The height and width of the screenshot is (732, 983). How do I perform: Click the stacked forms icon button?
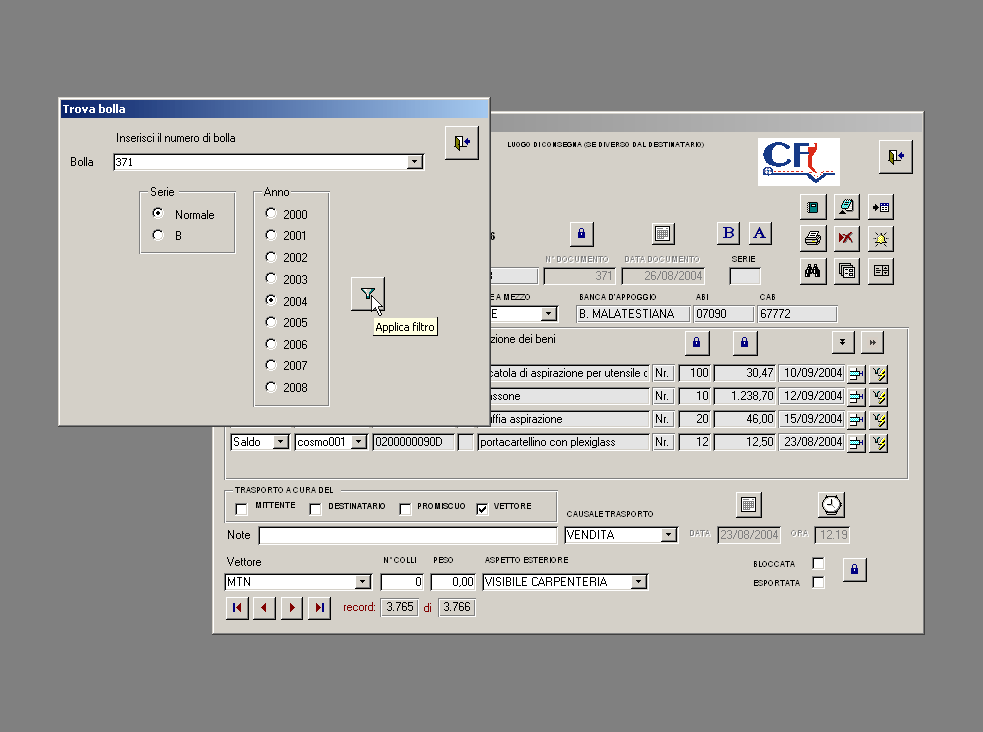(x=846, y=271)
